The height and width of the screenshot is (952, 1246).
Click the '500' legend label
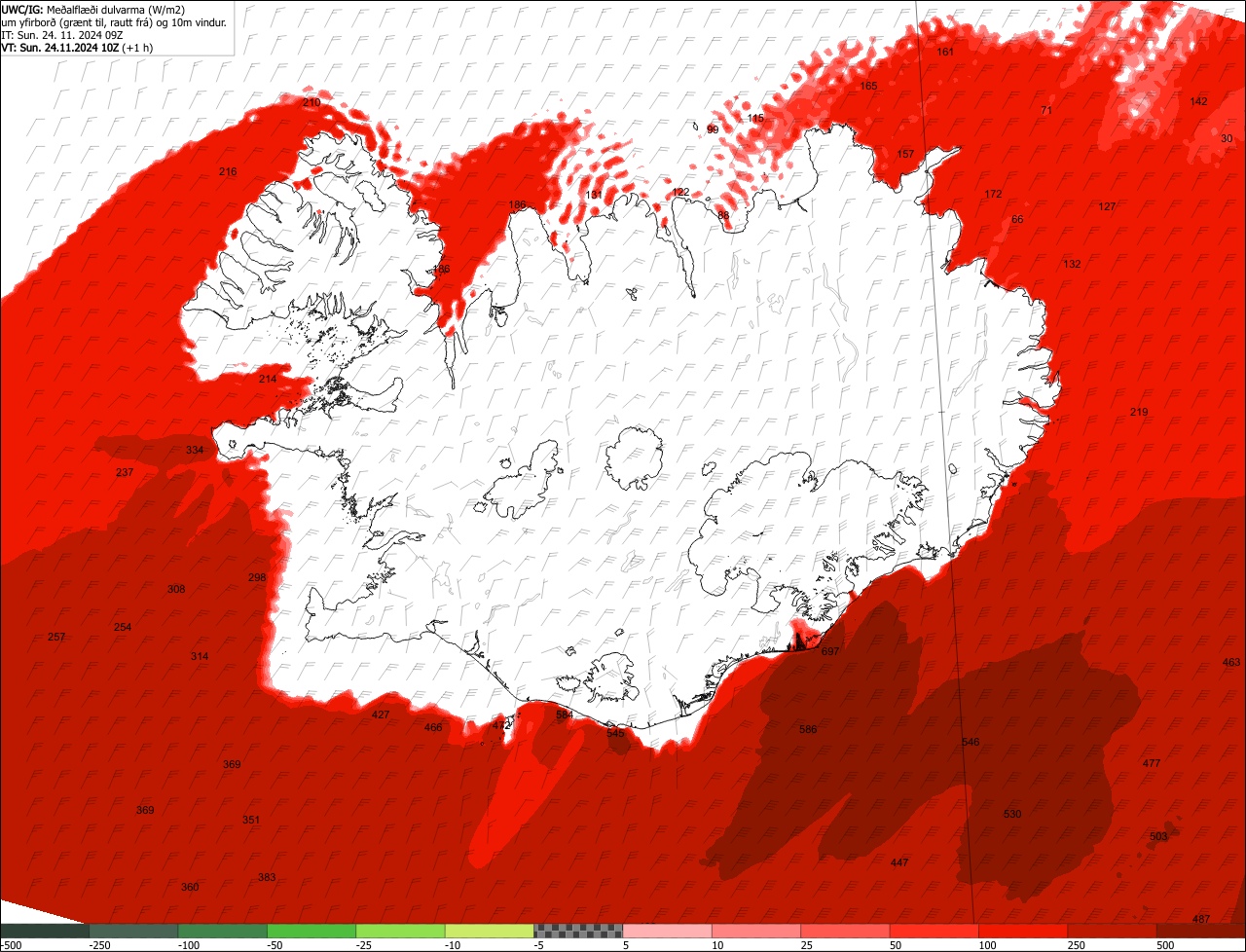pyautogui.click(x=1165, y=945)
